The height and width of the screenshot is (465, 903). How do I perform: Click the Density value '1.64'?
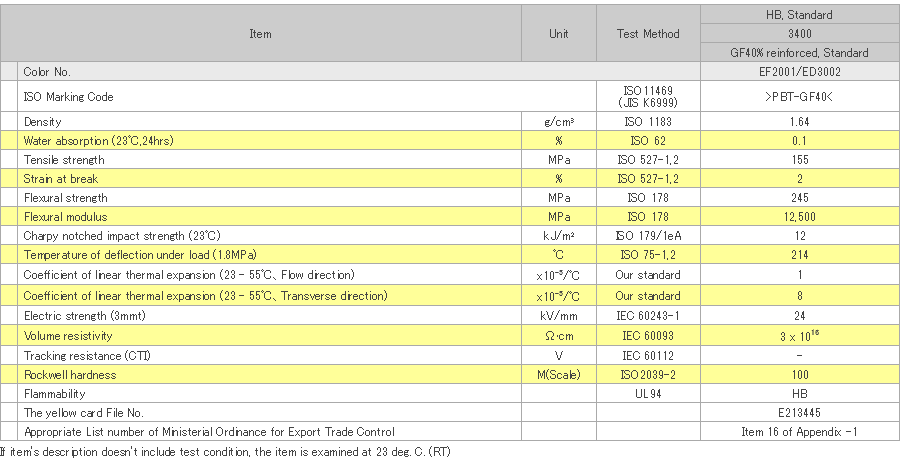click(799, 121)
